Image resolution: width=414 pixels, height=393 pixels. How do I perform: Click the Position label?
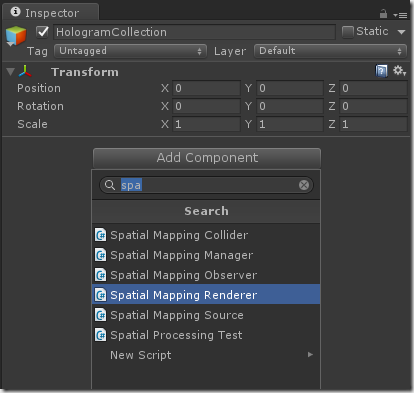pos(39,88)
